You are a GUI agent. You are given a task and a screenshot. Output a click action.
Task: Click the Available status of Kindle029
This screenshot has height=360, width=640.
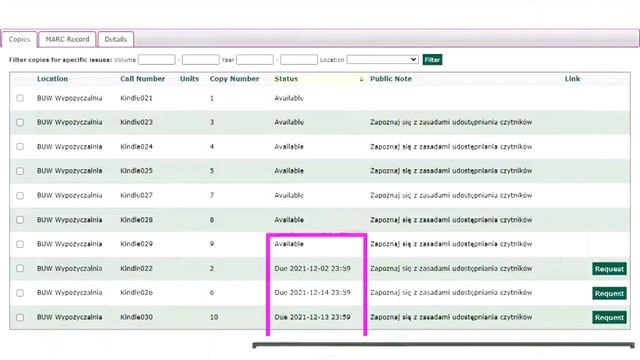(289, 244)
